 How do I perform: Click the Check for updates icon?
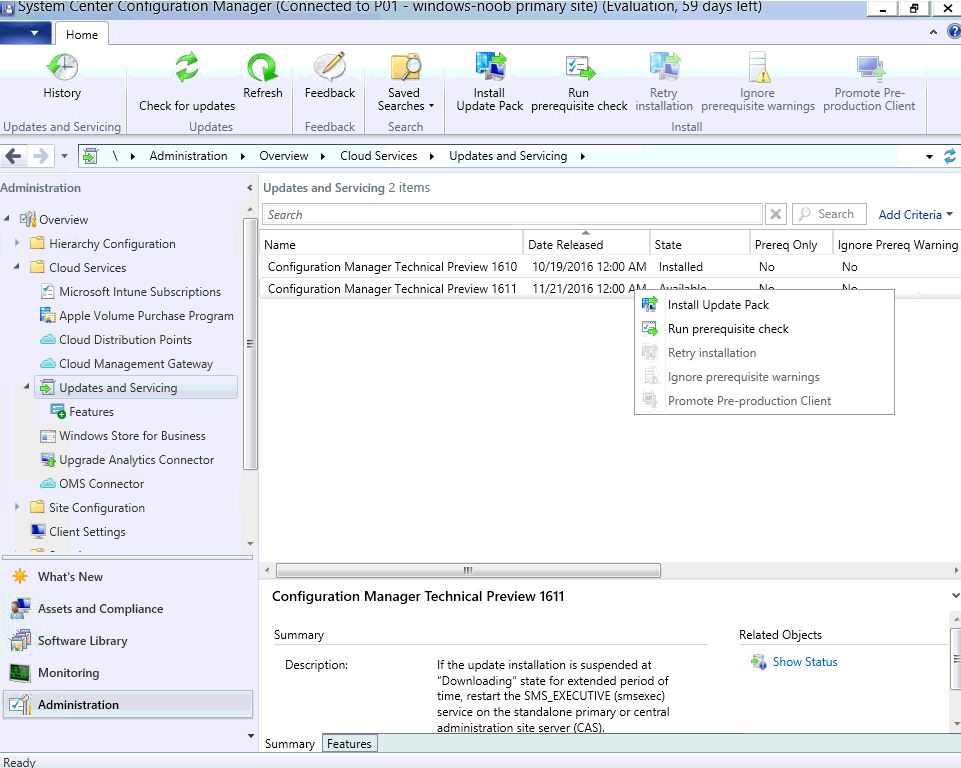coord(186,67)
